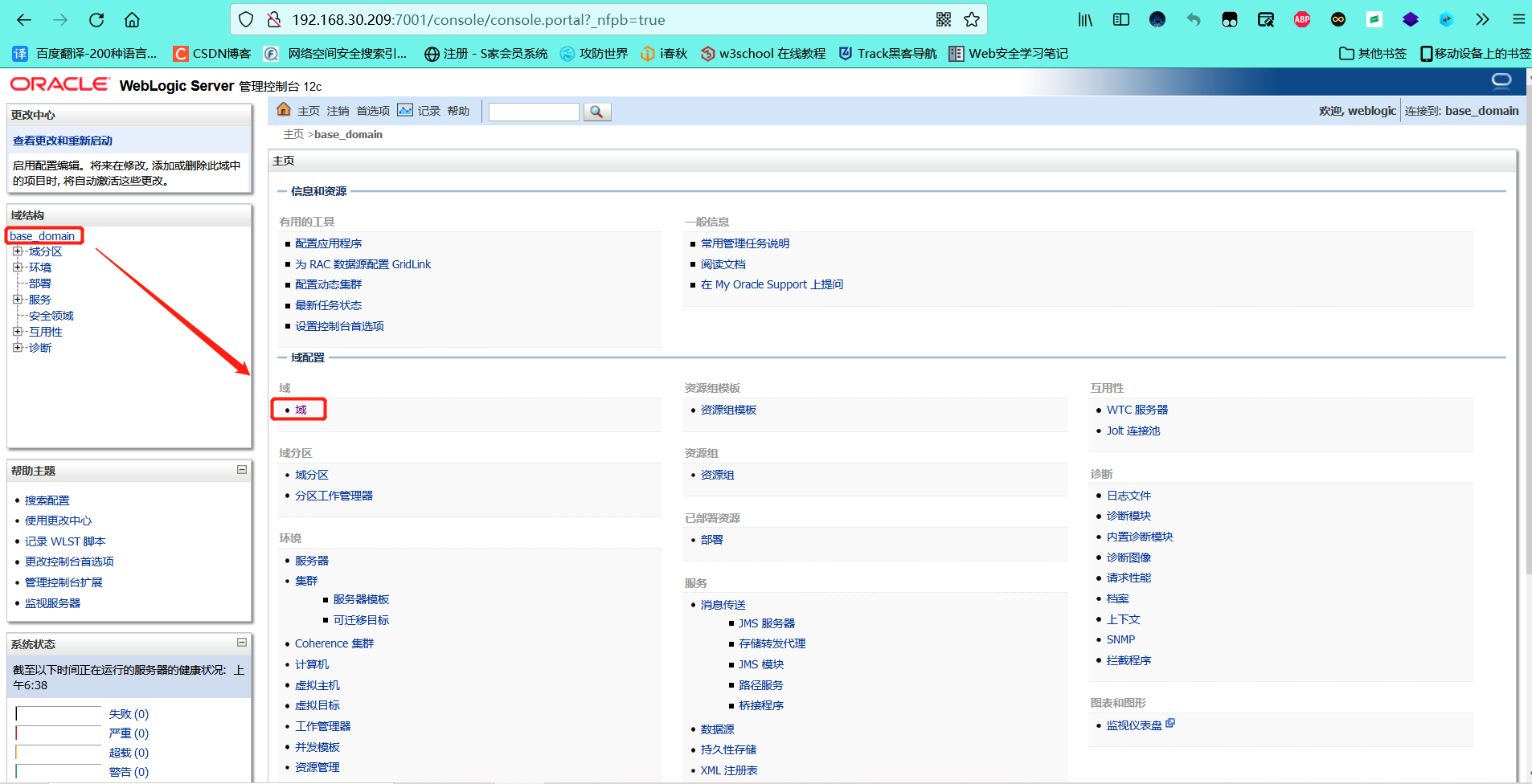
Task: Click the Adblock Plus ABP icon
Action: pos(1302,20)
